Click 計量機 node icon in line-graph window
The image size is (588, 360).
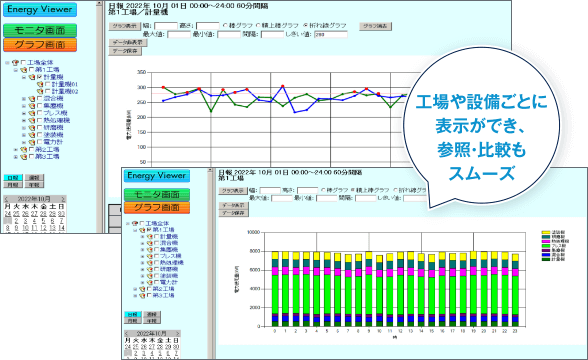32,77
